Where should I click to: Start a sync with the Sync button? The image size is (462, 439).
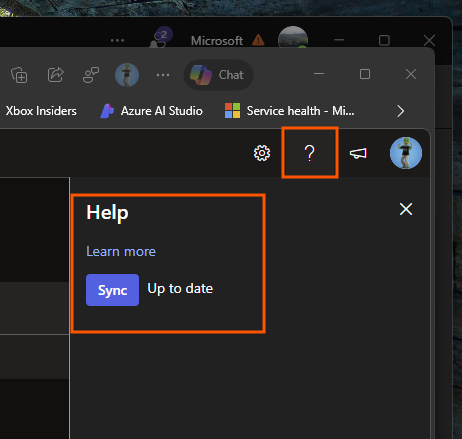click(112, 290)
